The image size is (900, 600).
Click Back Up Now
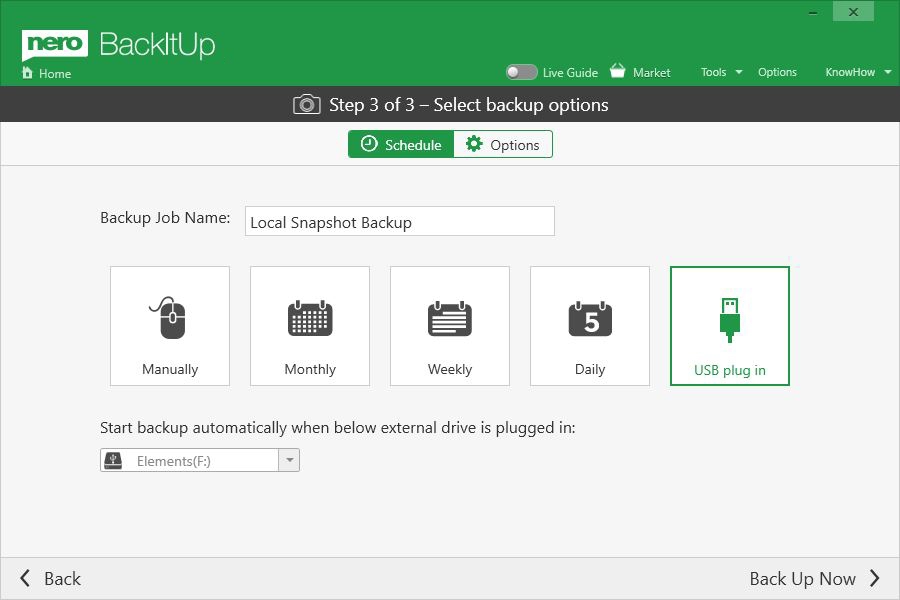(814, 578)
